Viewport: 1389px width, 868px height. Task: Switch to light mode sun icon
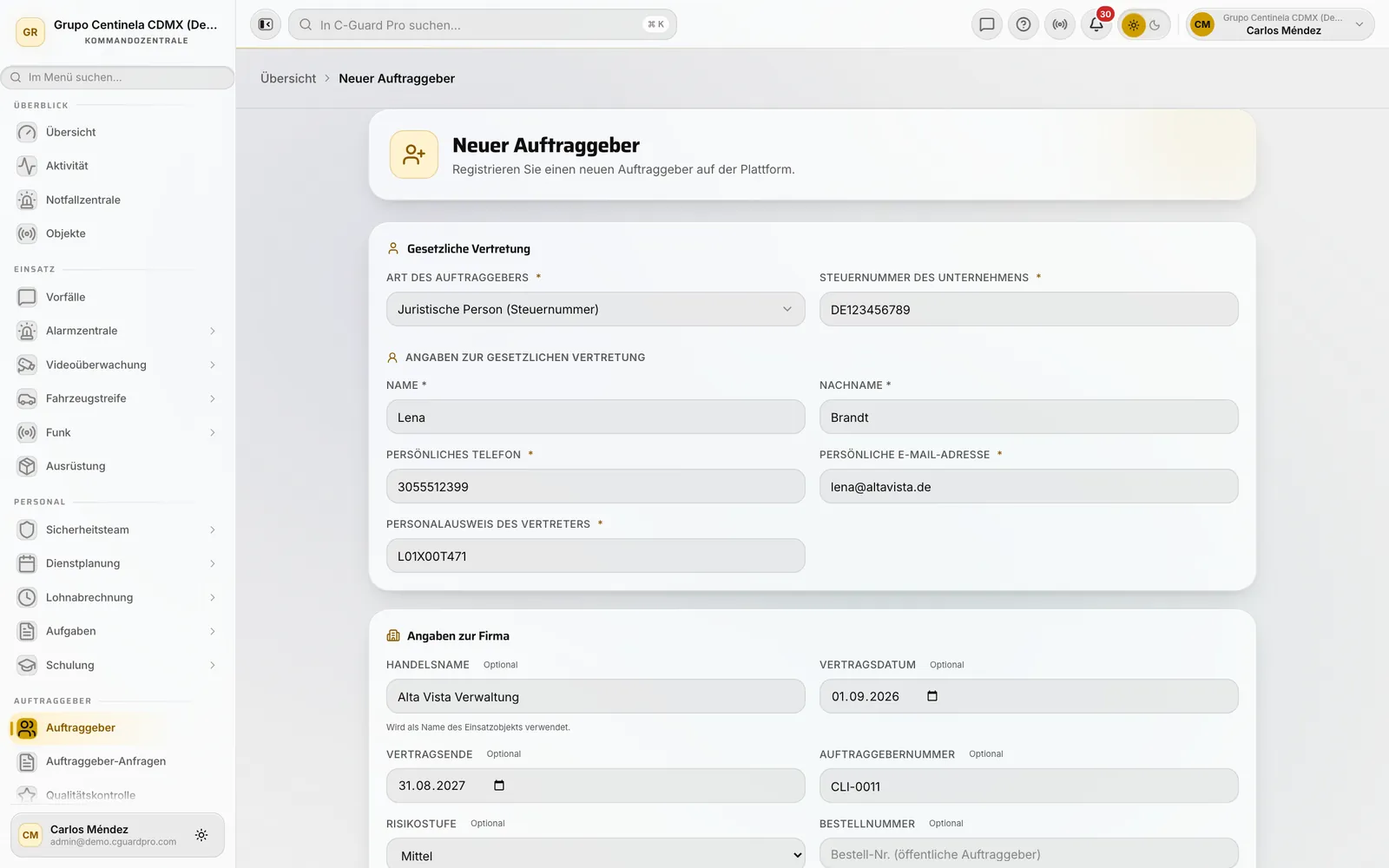pos(1133,25)
